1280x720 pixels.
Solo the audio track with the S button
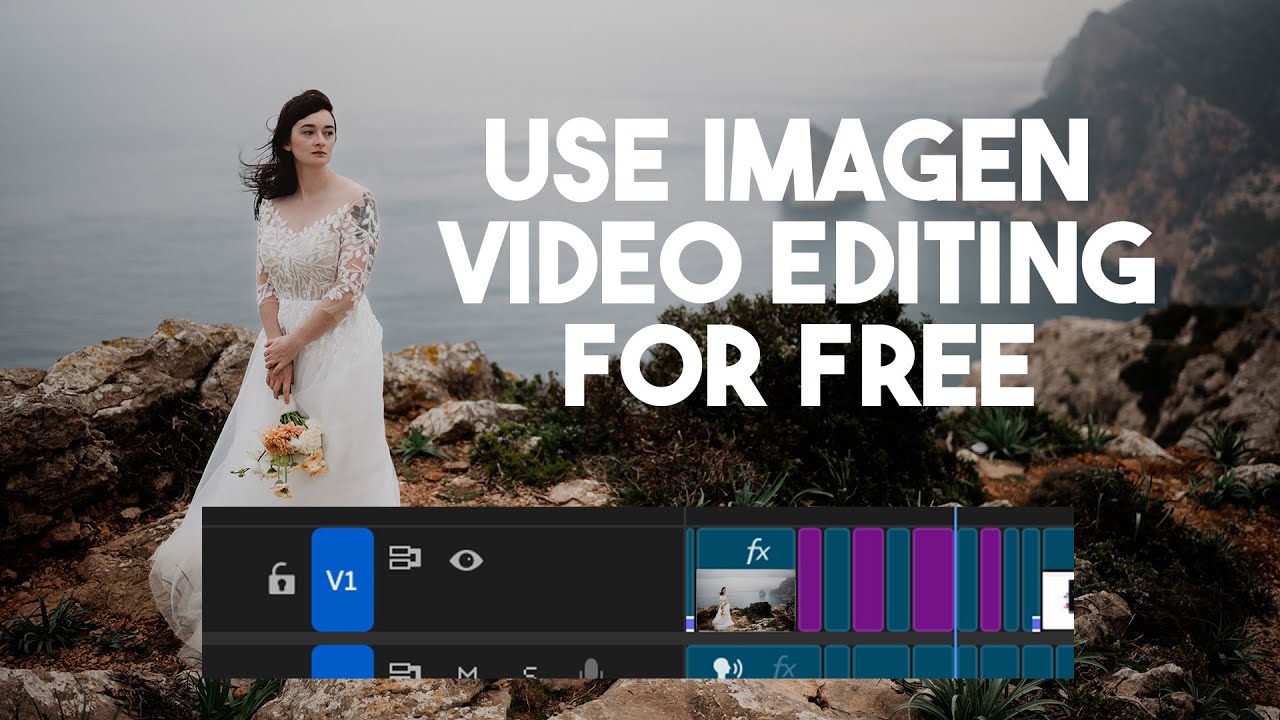(529, 672)
